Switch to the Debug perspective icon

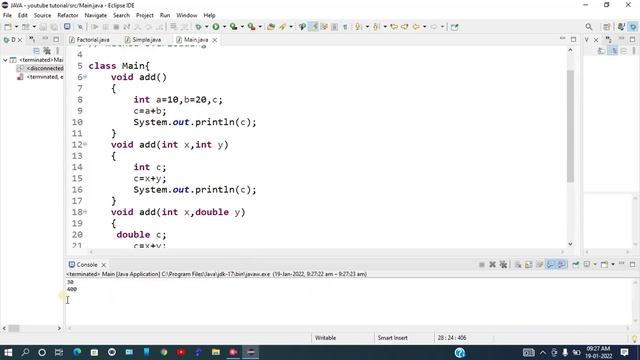coord(633,27)
